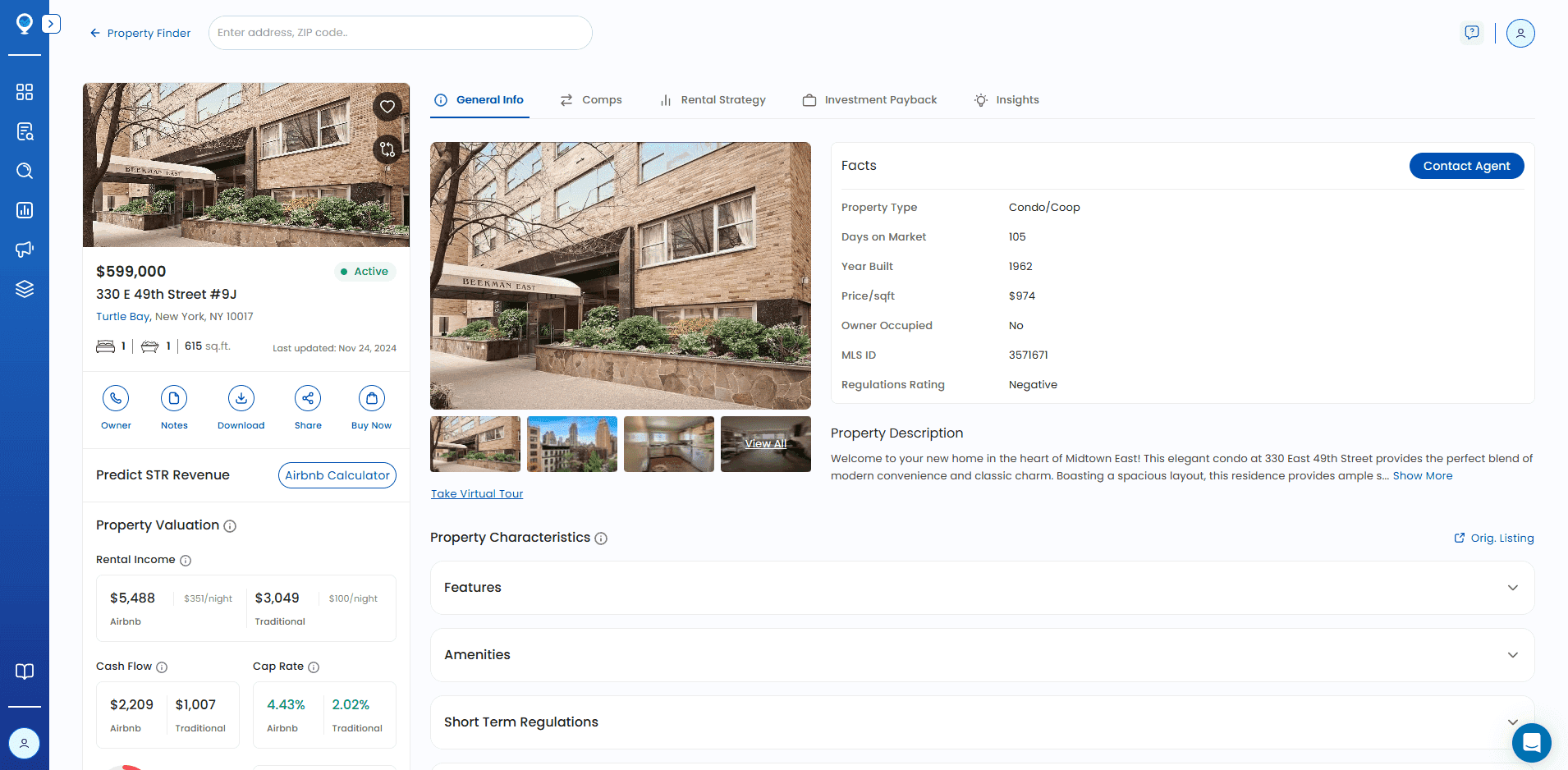Click the Traditional cap rate 2.02%
The height and width of the screenshot is (770, 1568).
(x=351, y=705)
